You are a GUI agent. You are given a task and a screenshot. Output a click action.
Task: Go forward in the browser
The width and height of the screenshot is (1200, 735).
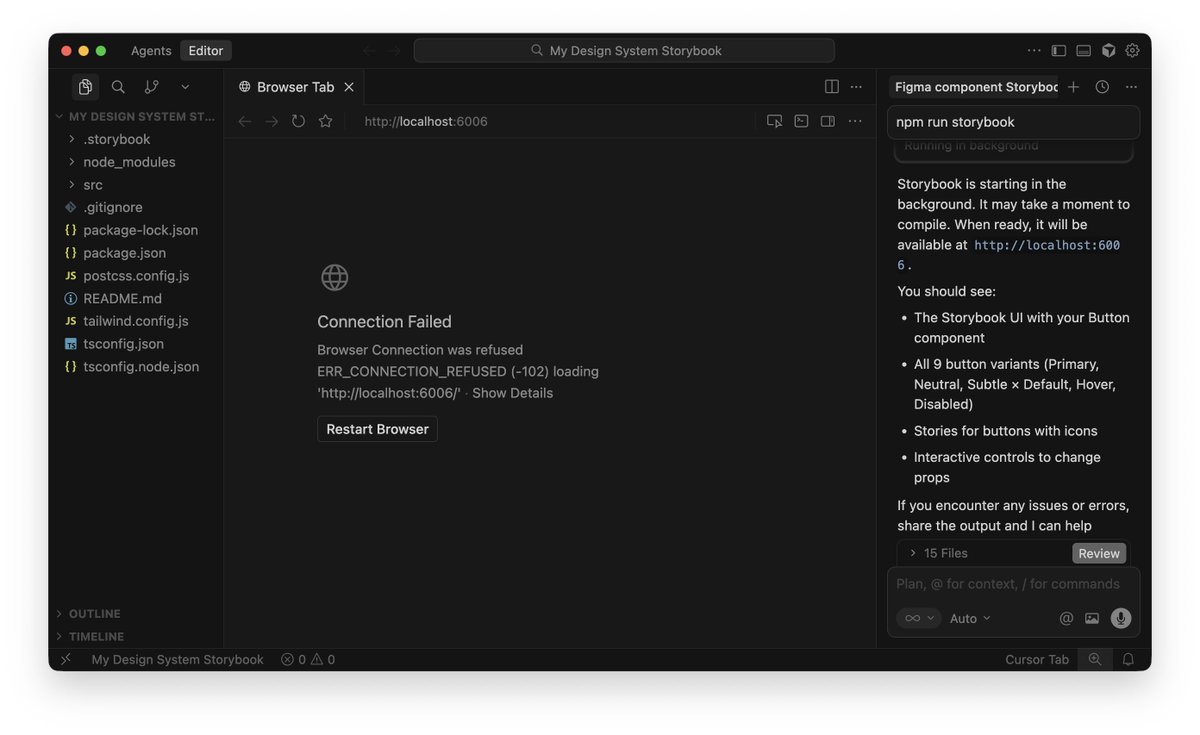[x=272, y=121]
